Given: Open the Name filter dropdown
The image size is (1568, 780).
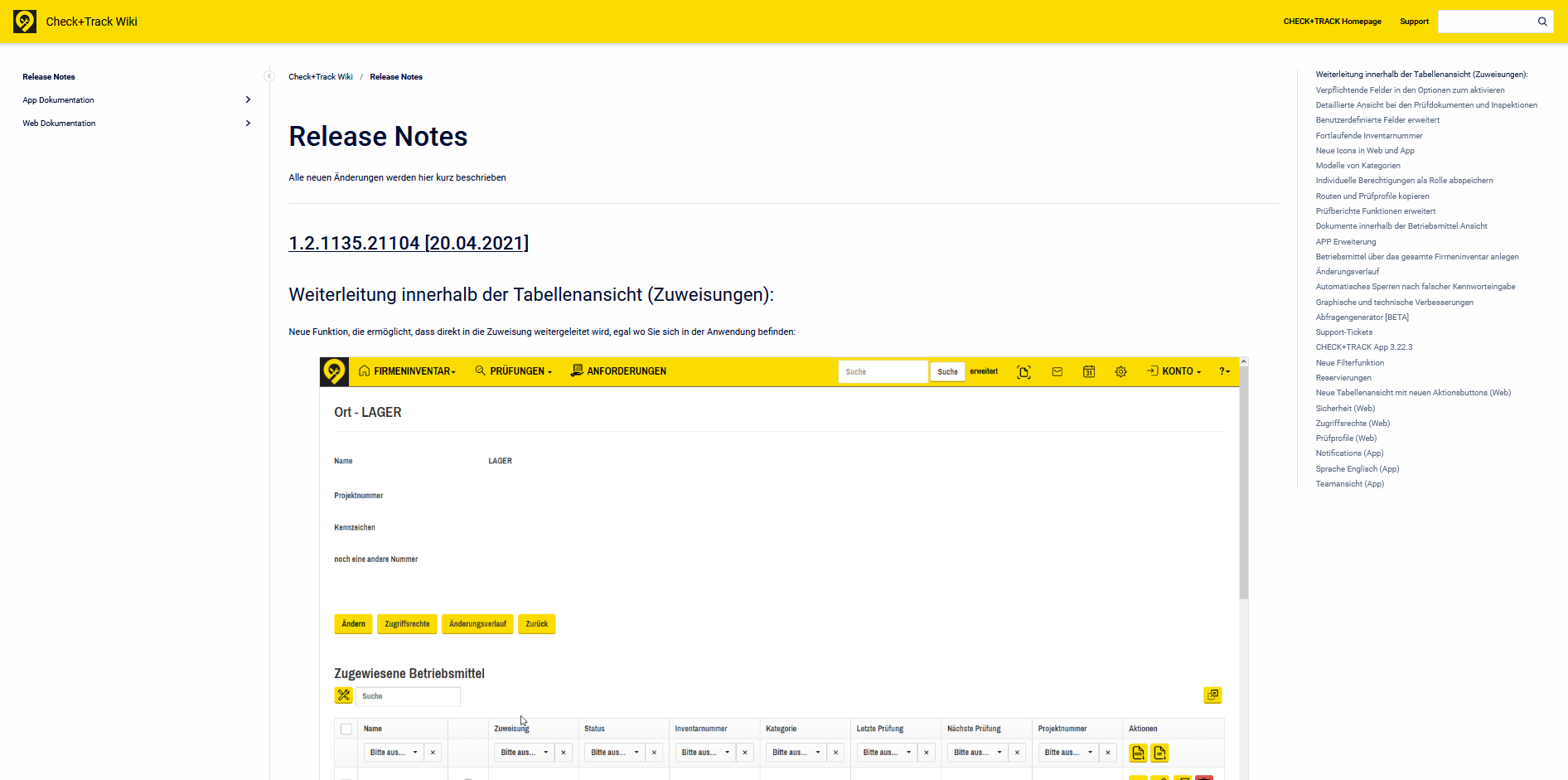Looking at the screenshot, I should pos(394,753).
